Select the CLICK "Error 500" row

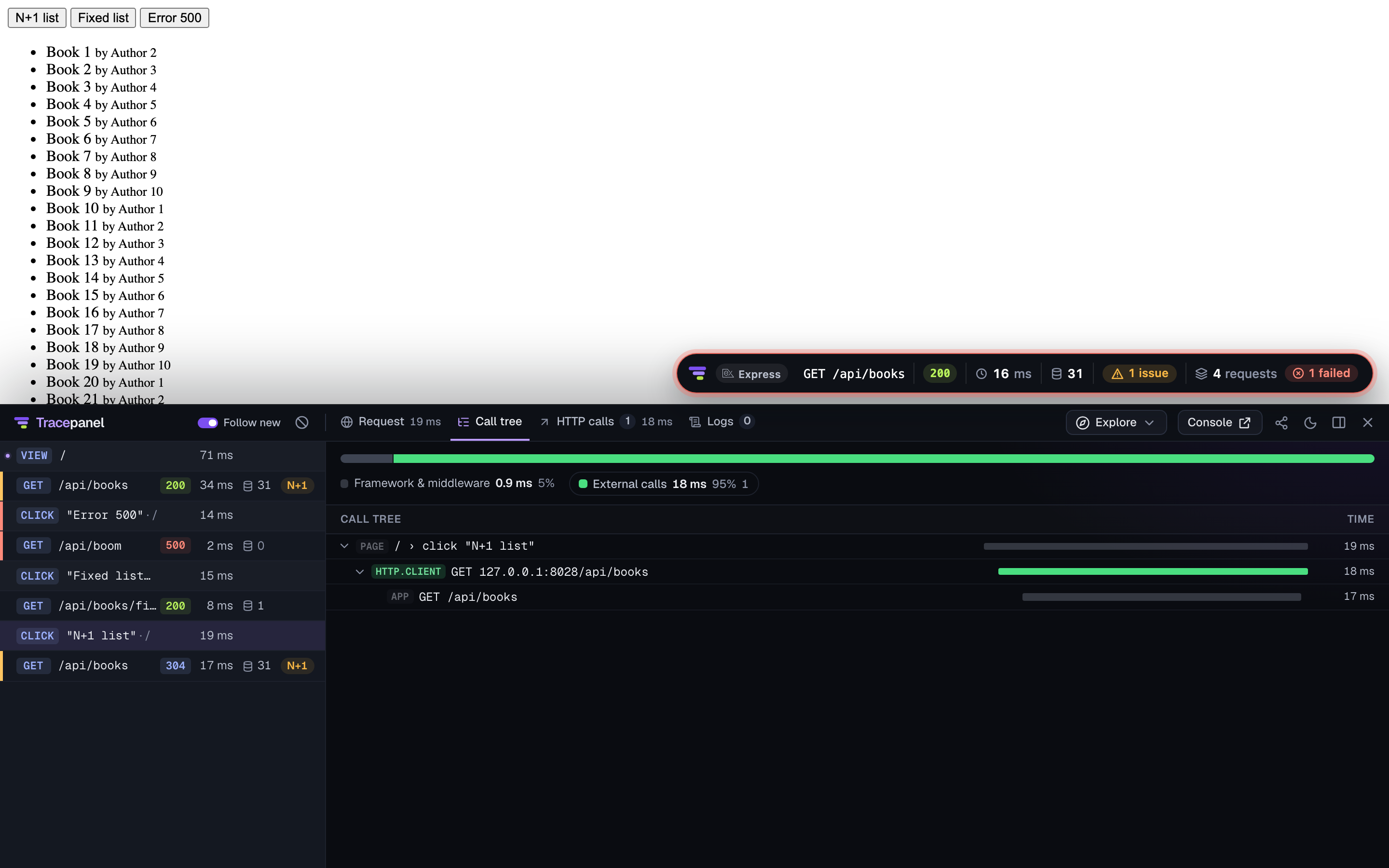click(163, 515)
